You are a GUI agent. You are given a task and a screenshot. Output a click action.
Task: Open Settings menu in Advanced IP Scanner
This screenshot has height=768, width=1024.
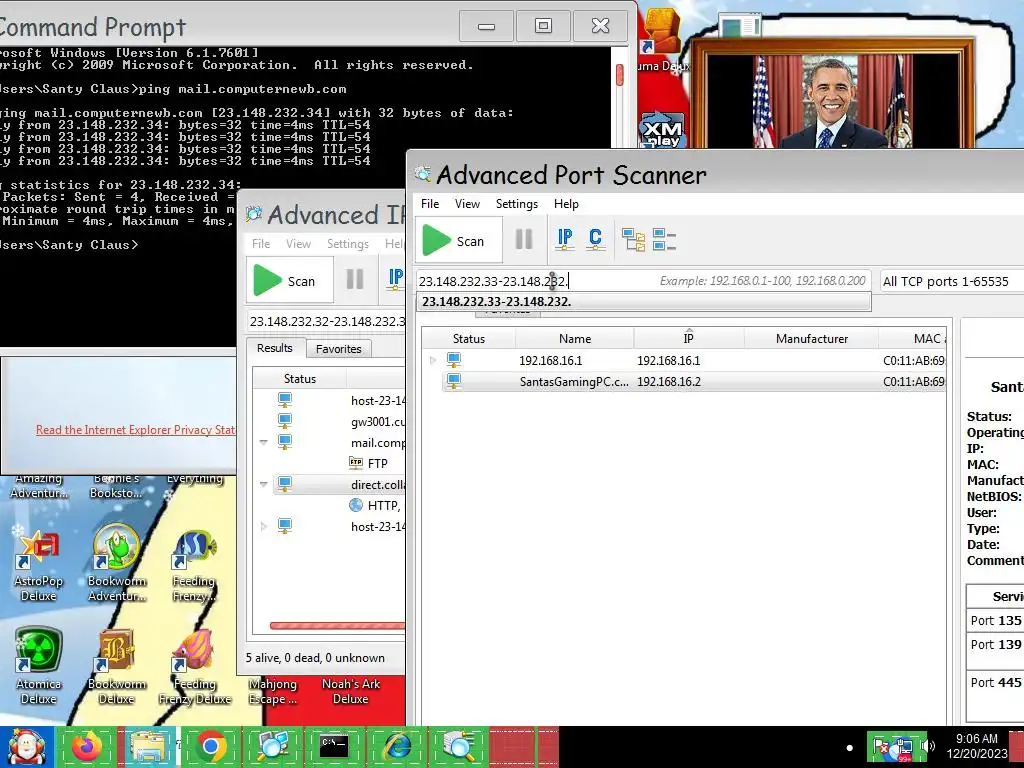click(x=347, y=244)
